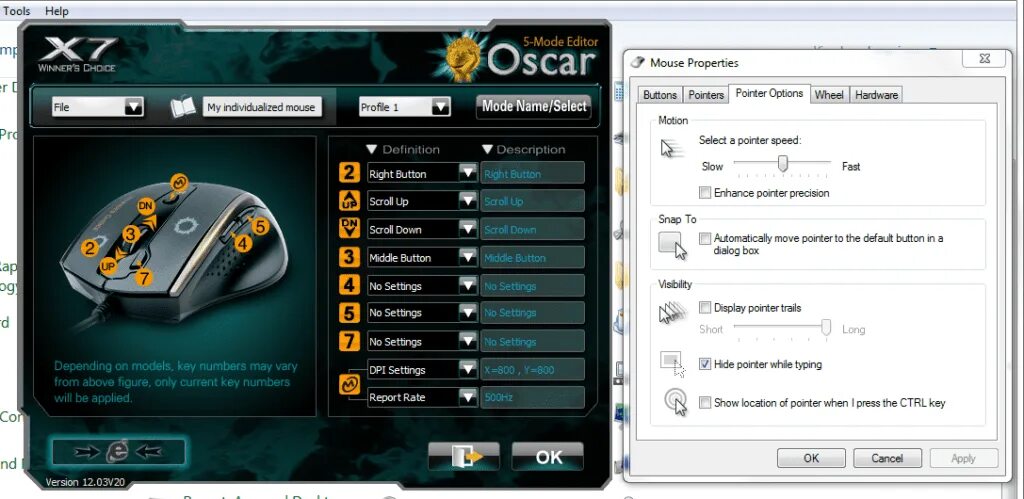The height and width of the screenshot is (499, 1024).
Task: Expand the Right Button definition dropdown
Action: pos(468,173)
